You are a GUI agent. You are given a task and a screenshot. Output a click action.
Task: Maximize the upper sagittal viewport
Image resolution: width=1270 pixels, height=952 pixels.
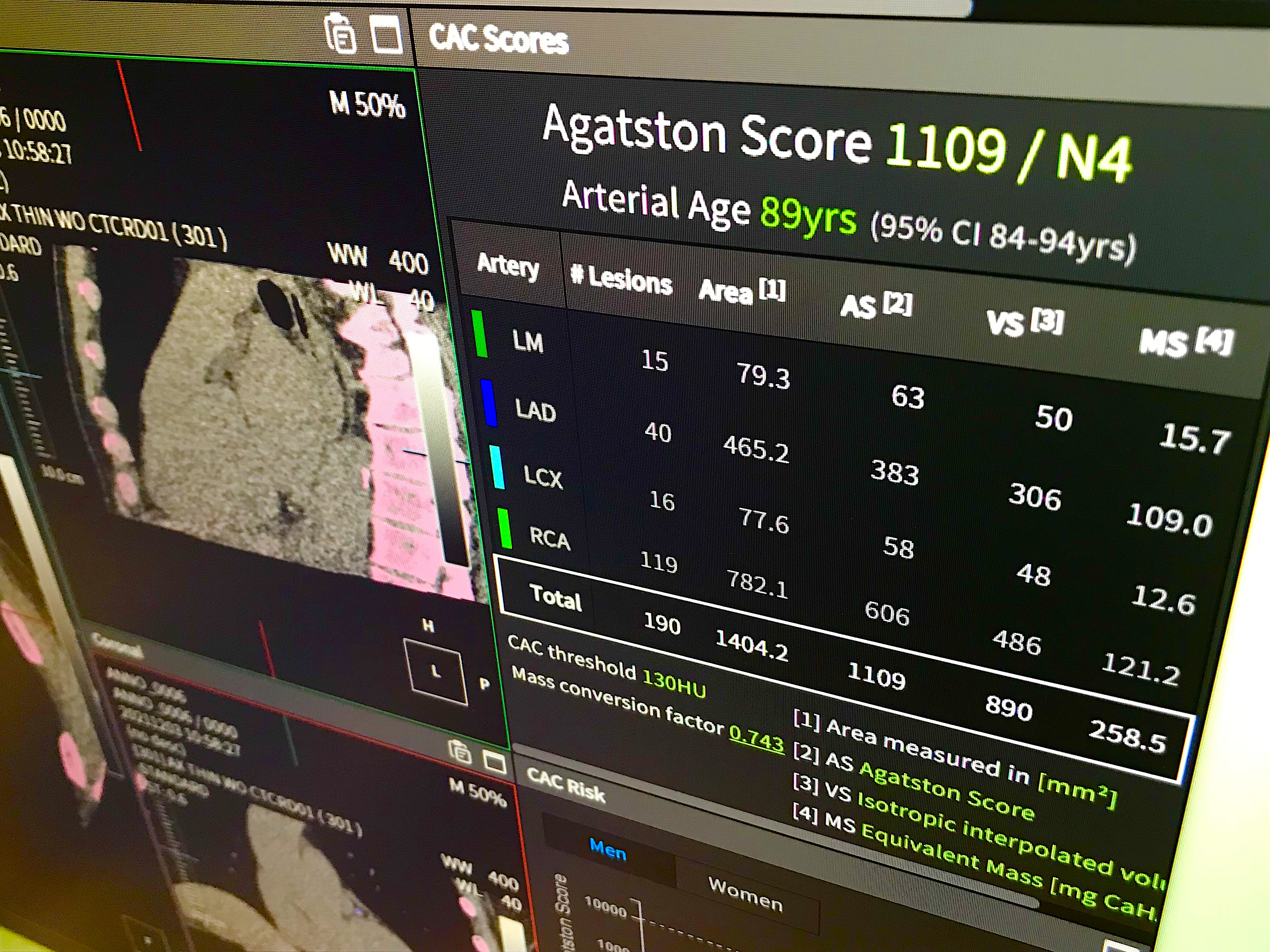[x=386, y=34]
